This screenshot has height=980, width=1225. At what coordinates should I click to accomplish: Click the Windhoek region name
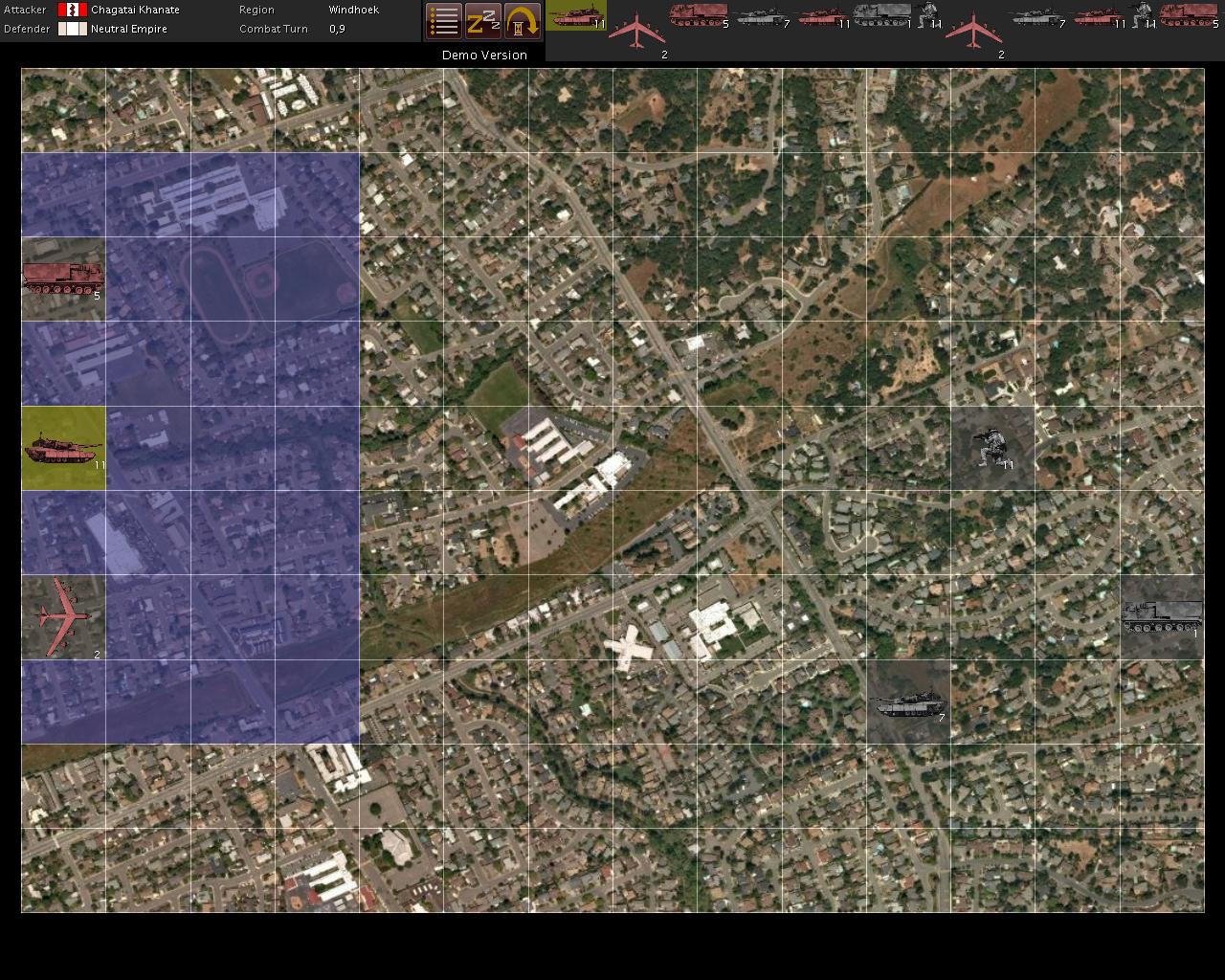coord(353,10)
